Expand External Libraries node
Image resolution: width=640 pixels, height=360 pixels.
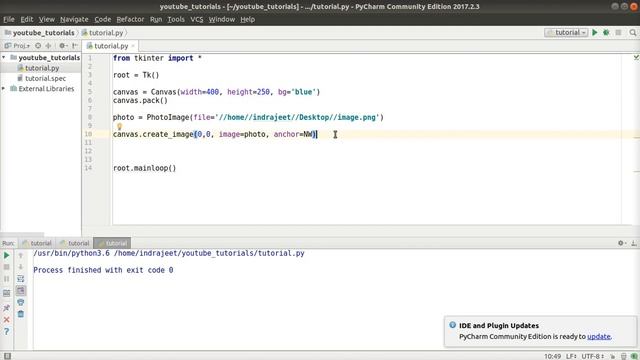[x=4, y=88]
